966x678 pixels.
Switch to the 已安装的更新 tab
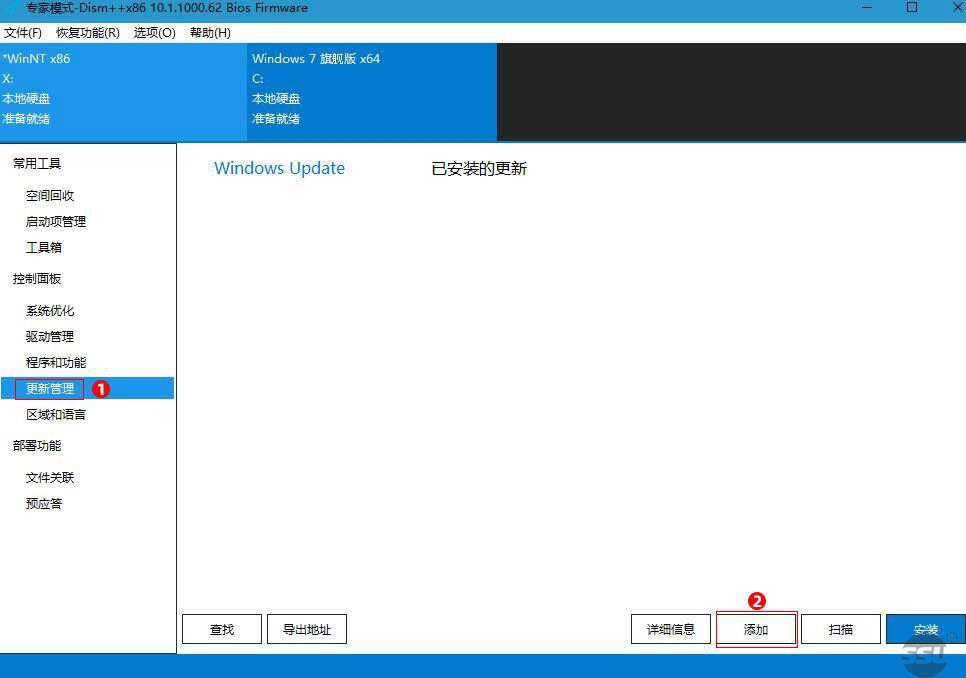point(479,169)
